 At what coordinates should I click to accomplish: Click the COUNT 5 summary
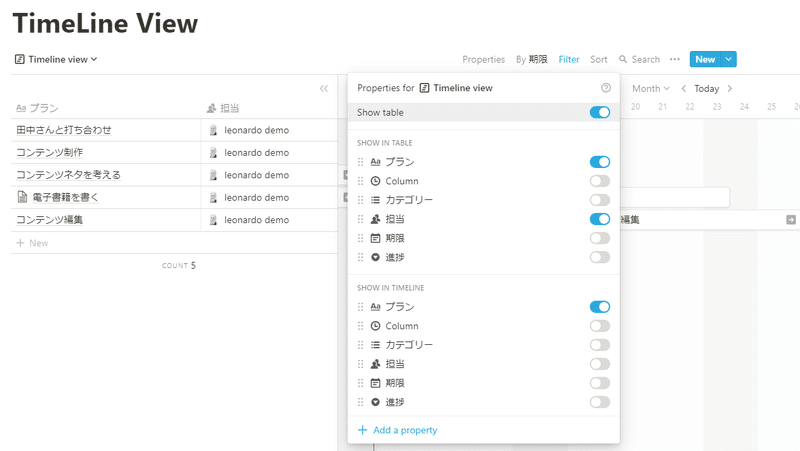(x=179, y=265)
